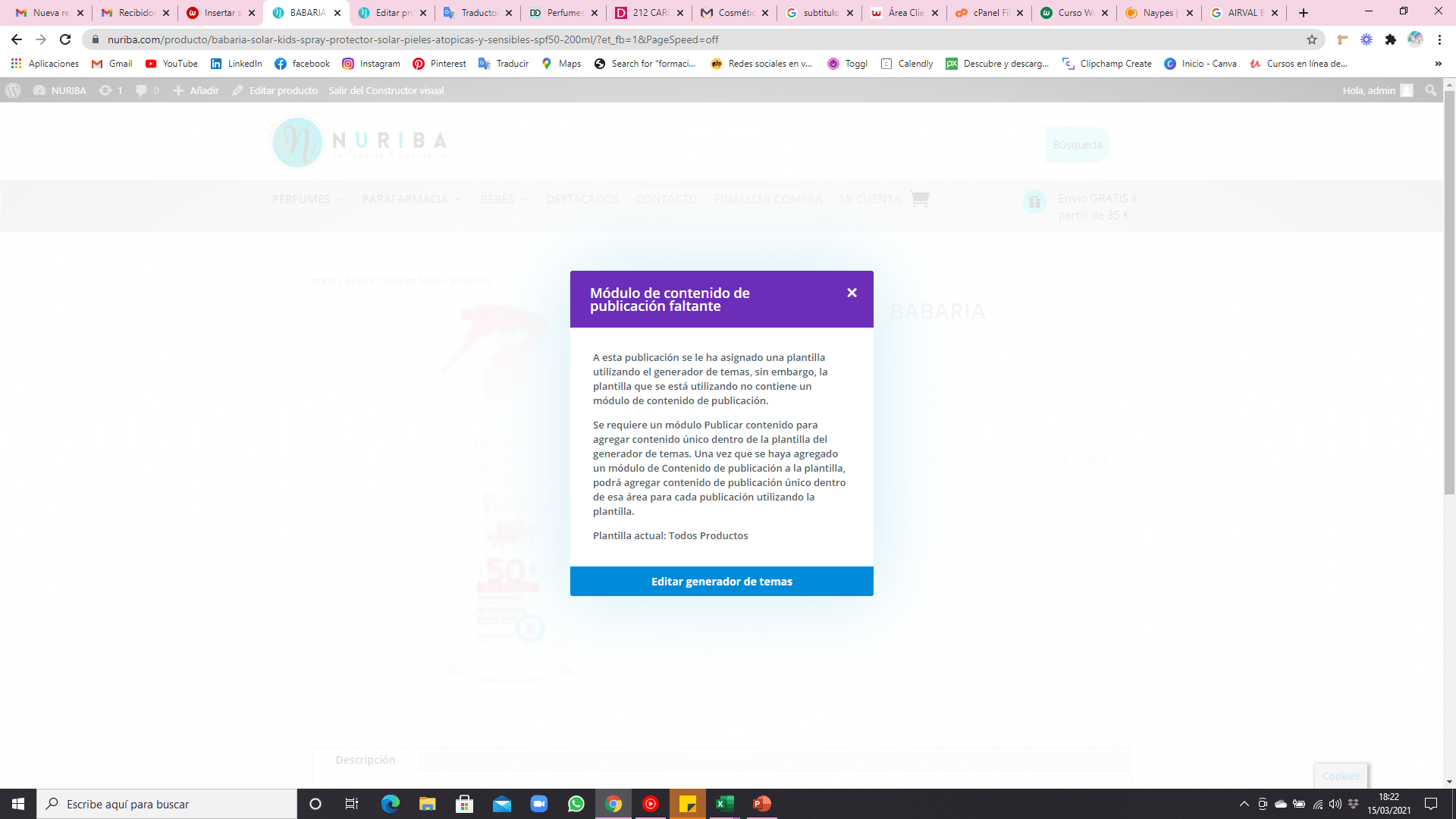This screenshot has height=819, width=1456.
Task: Switch to cPanel browser tab
Action: [x=990, y=13]
